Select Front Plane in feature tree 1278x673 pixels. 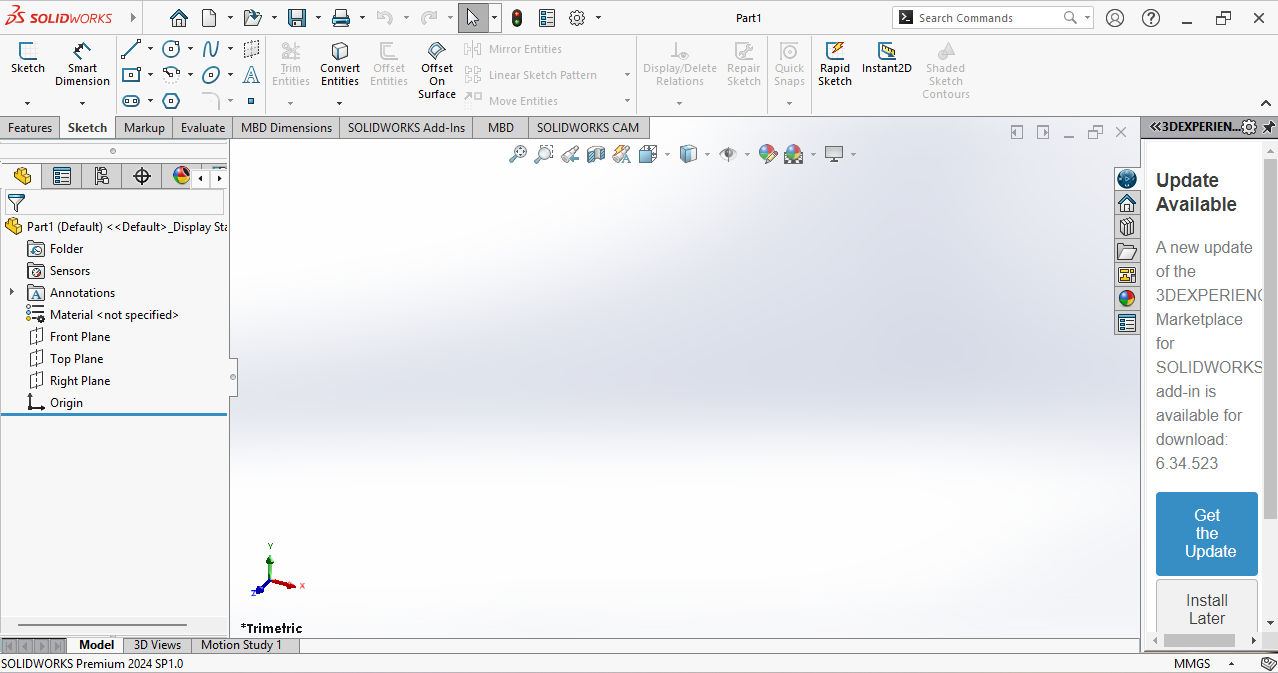click(80, 337)
